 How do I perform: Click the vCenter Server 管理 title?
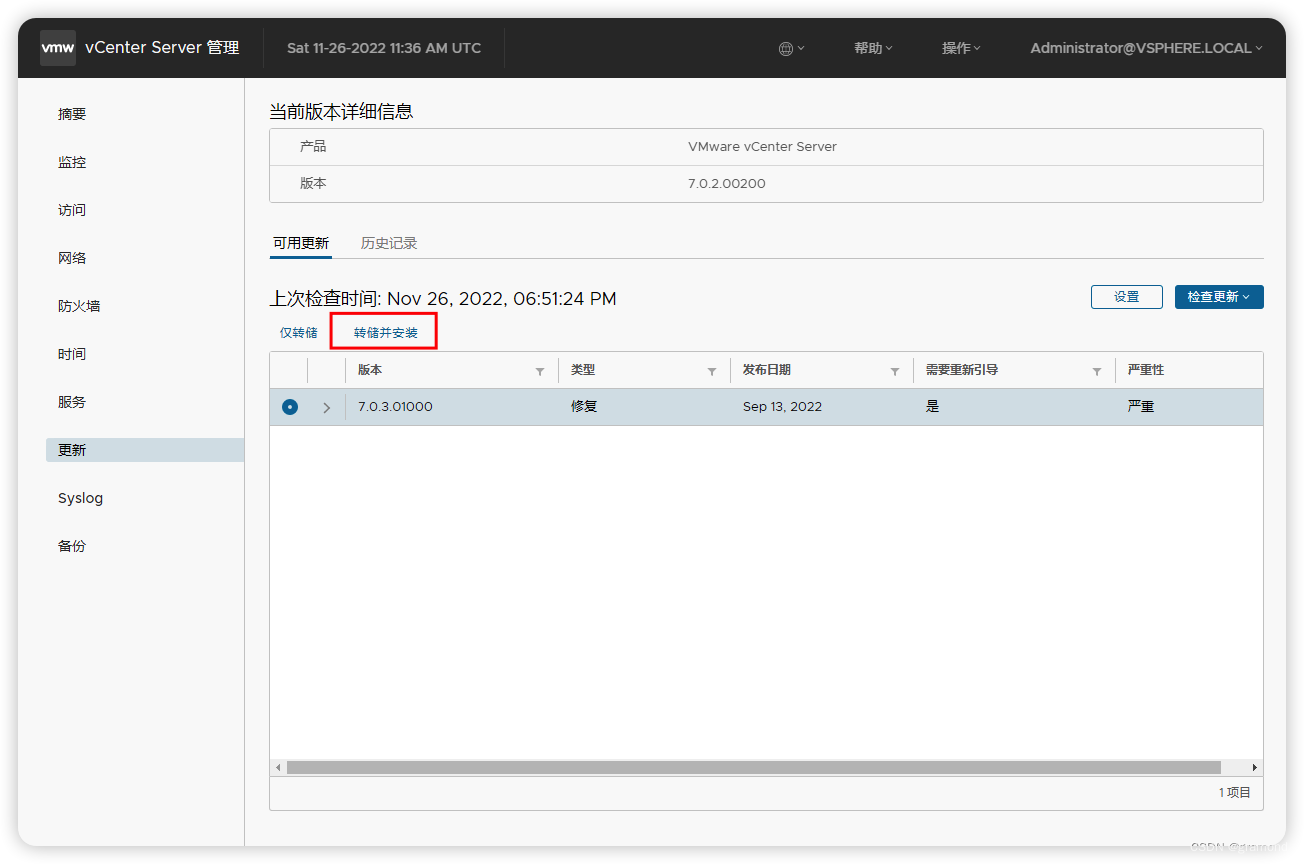[x=162, y=48]
